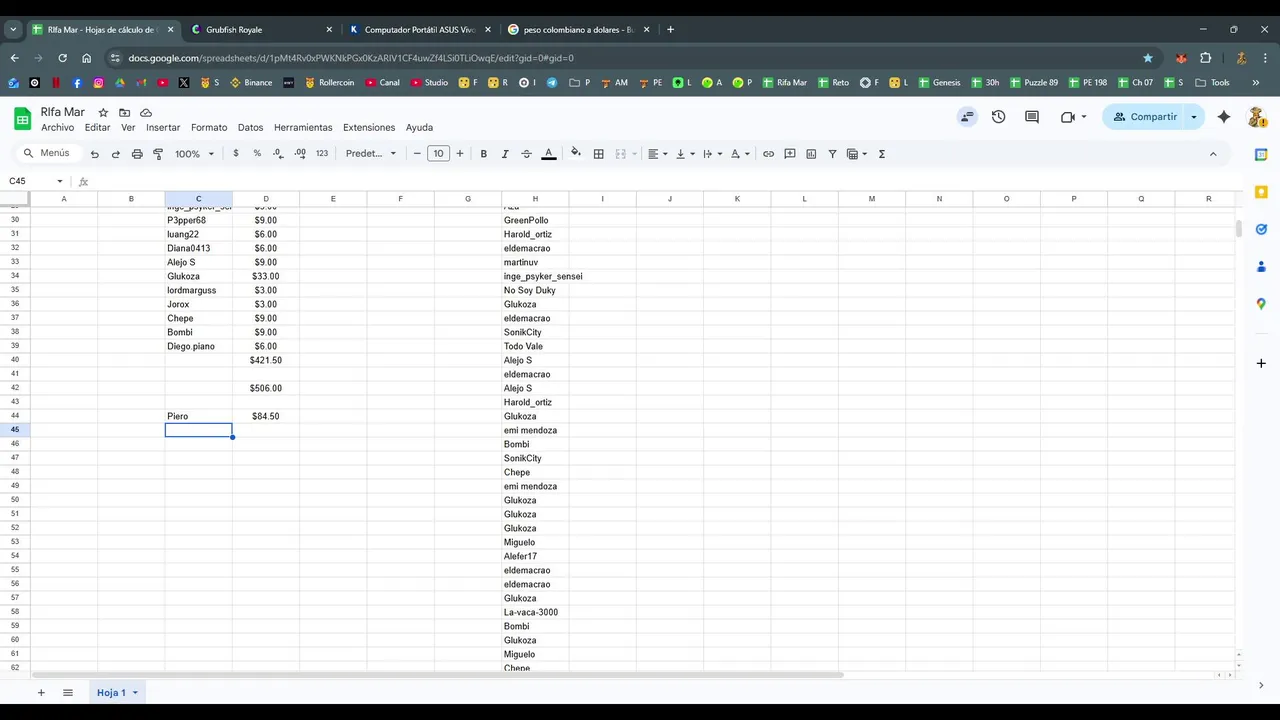This screenshot has width=1280, height=720.
Task: Apply percent format to cell
Action: 257,154
